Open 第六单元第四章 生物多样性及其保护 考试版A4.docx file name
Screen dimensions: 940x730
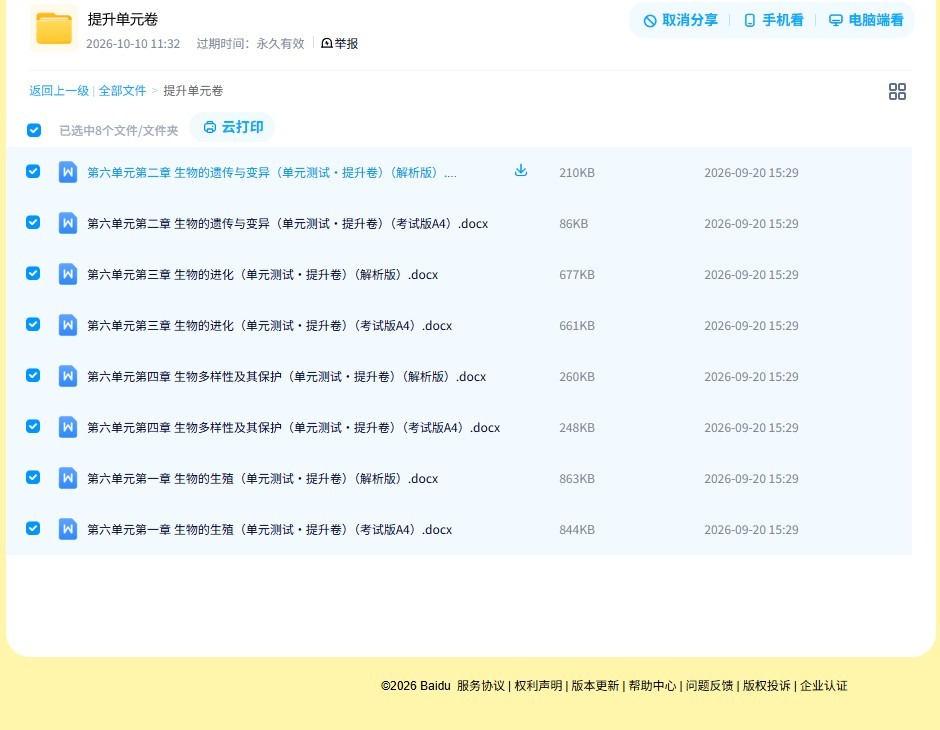click(x=293, y=427)
